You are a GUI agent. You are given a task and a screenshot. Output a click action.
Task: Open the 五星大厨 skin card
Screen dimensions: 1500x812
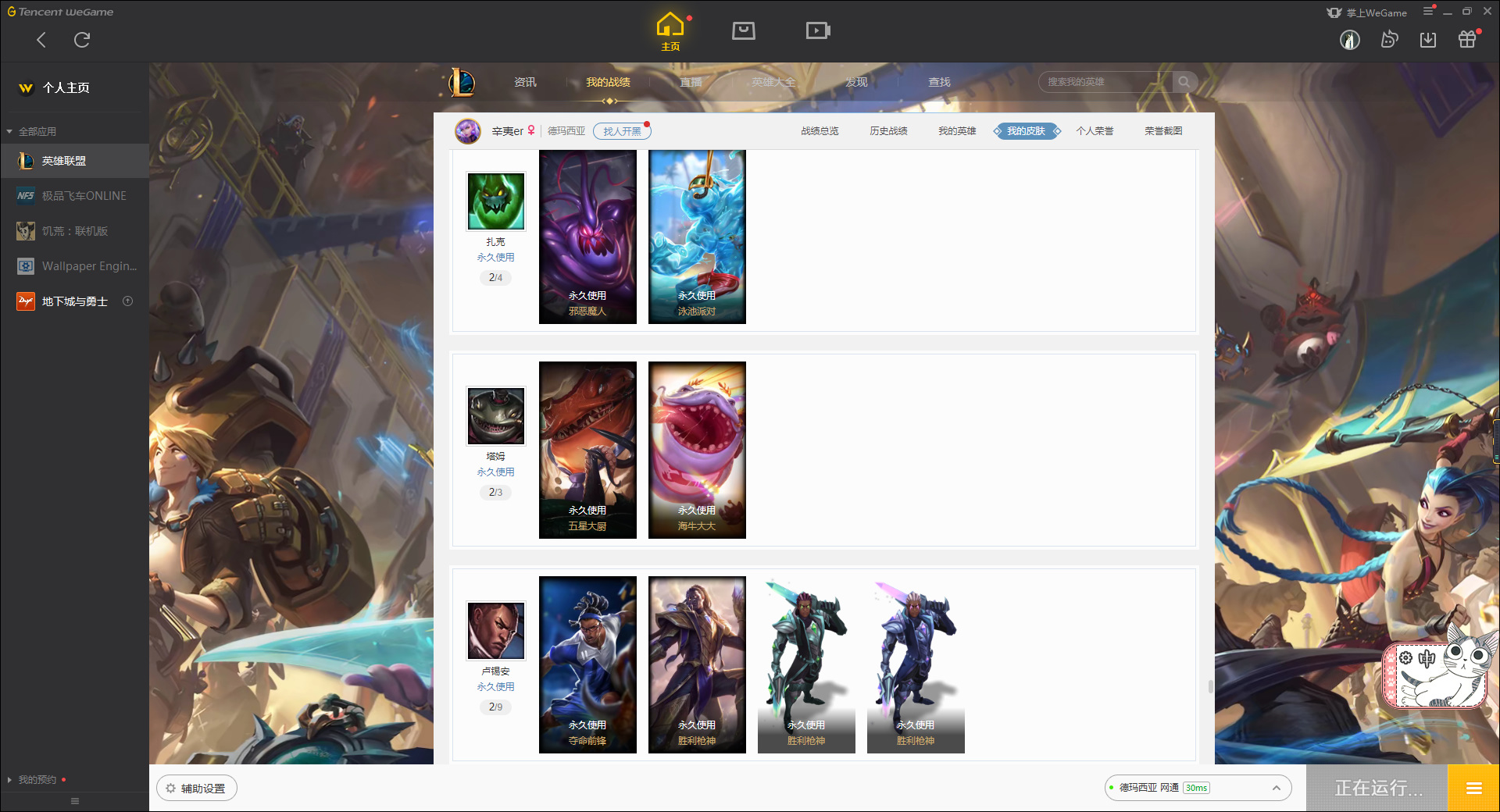[587, 450]
